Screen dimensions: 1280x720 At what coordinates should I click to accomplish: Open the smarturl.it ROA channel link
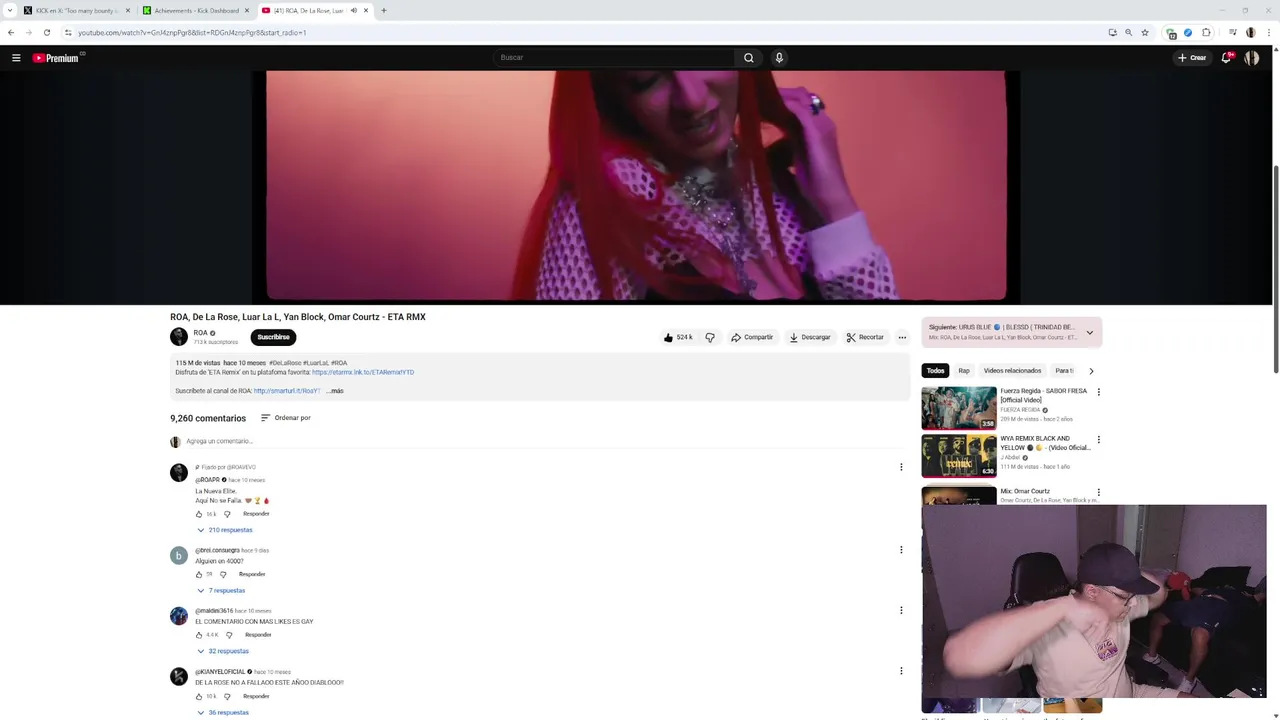[287, 391]
